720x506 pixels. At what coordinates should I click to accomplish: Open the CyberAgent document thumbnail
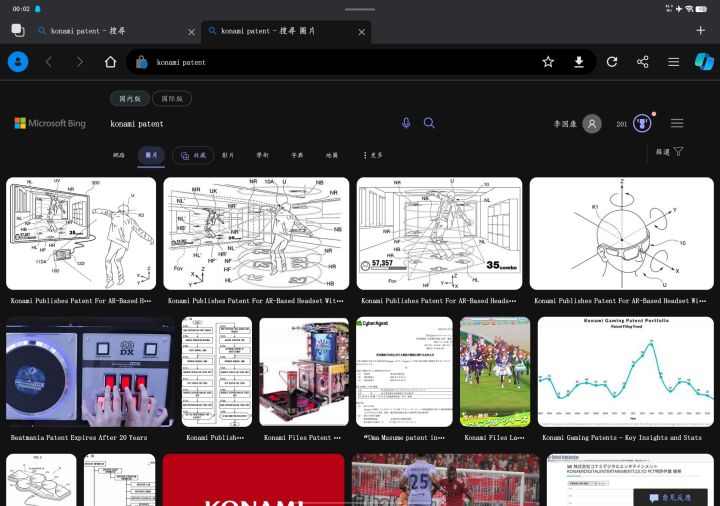pyautogui.click(x=404, y=371)
